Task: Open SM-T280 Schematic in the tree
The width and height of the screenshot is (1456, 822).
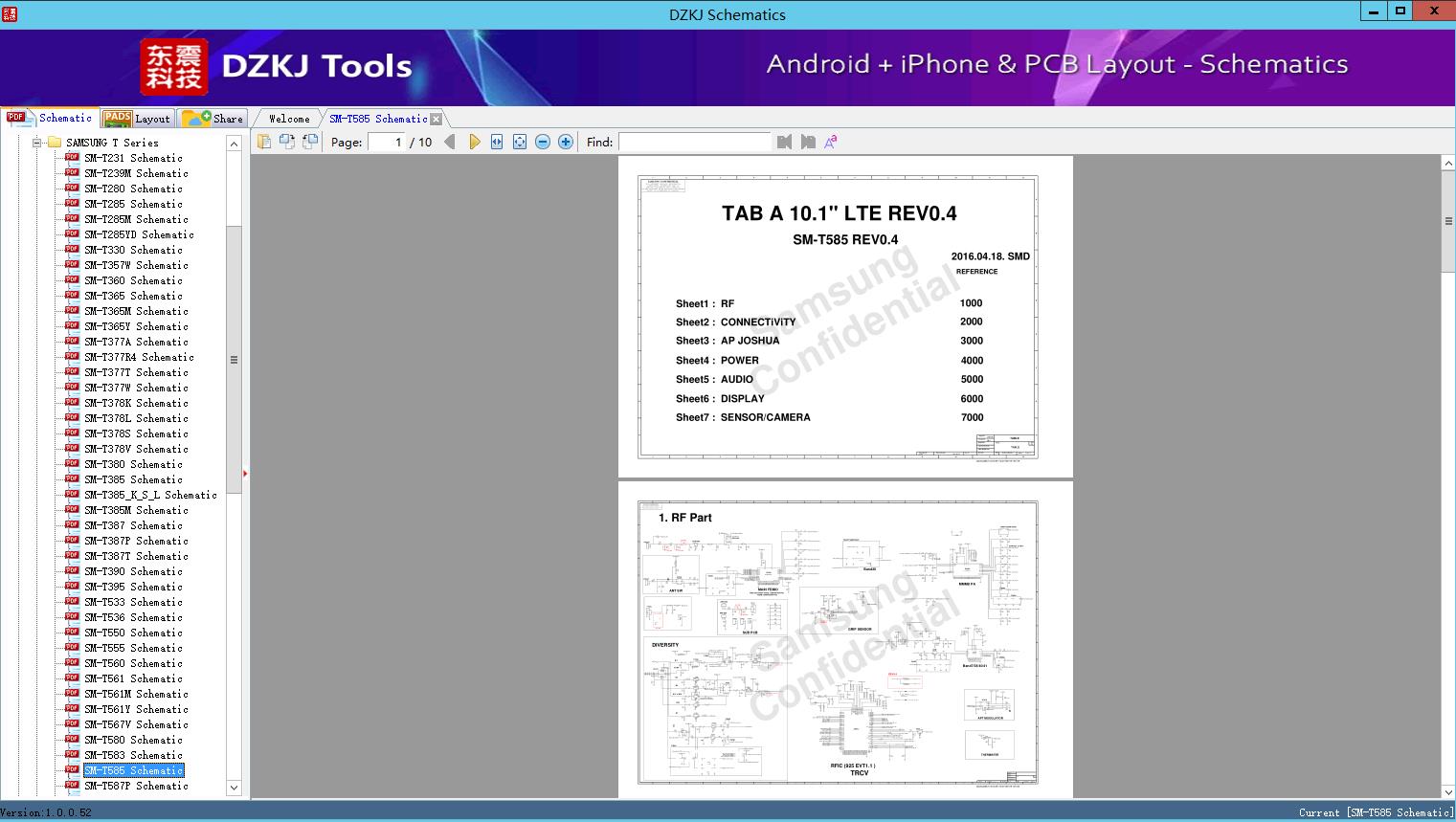Action: pos(133,189)
